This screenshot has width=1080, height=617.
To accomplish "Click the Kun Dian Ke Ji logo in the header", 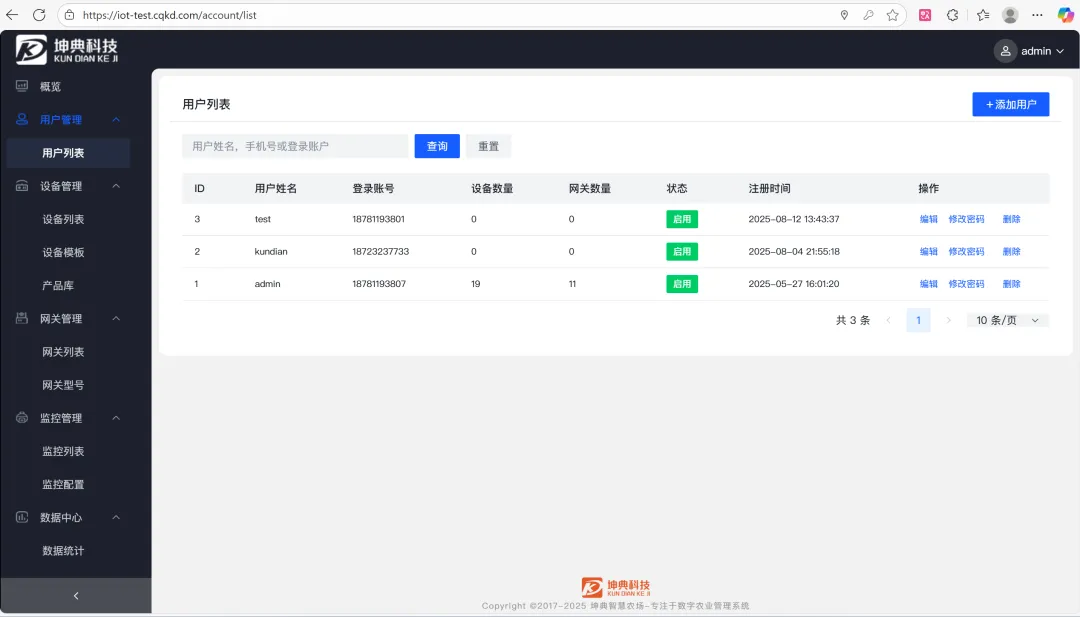I will point(67,50).
